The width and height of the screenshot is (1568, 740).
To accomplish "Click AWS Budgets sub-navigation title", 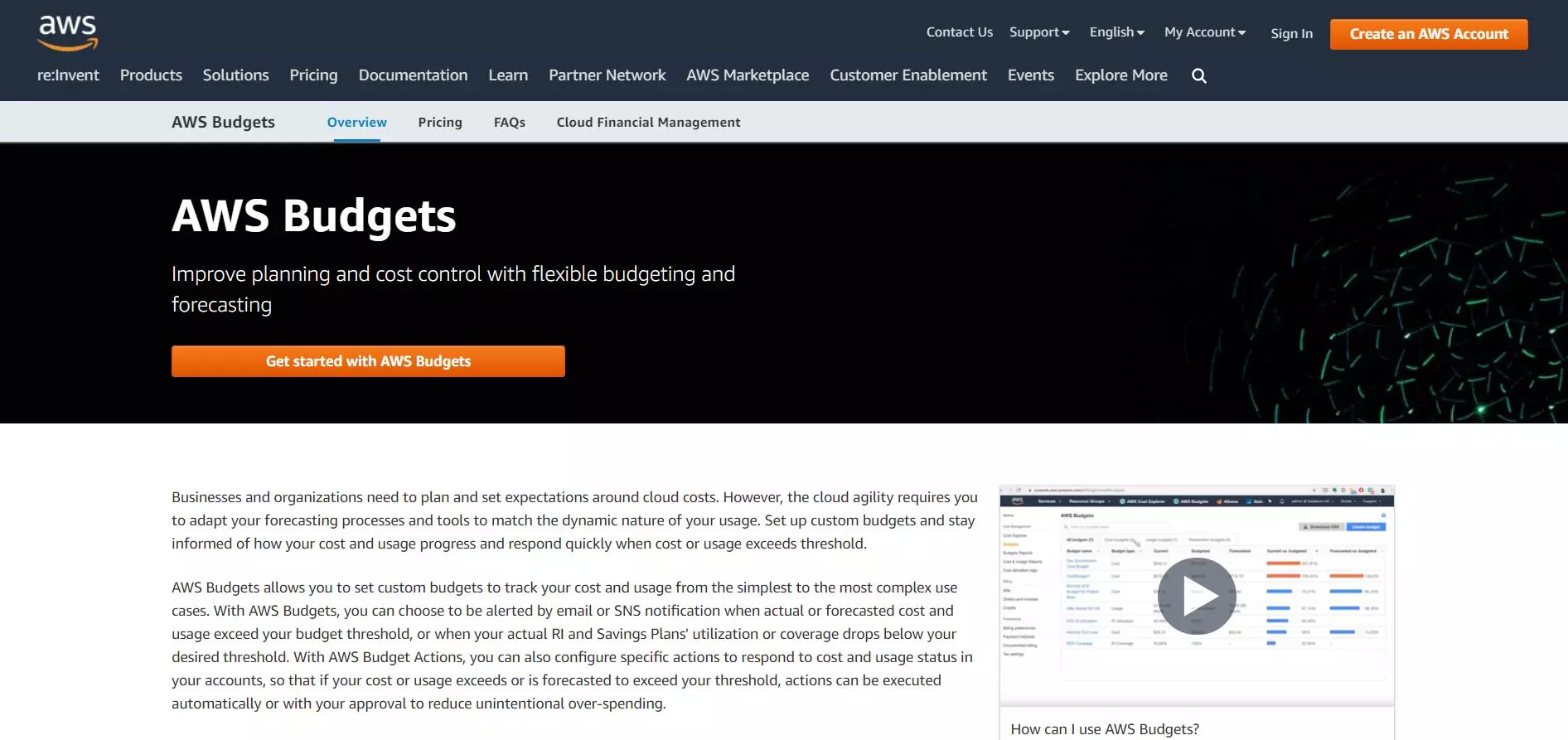I will pyautogui.click(x=223, y=123).
